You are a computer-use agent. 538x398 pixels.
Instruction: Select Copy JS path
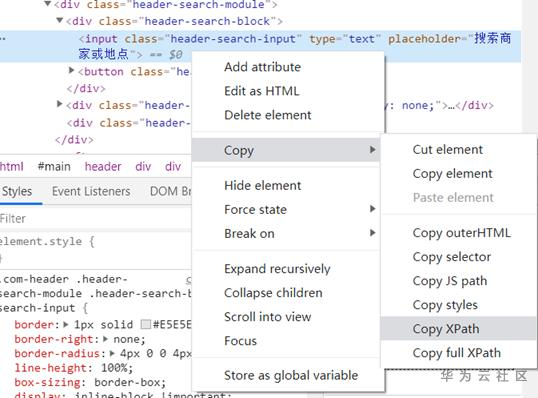450,281
